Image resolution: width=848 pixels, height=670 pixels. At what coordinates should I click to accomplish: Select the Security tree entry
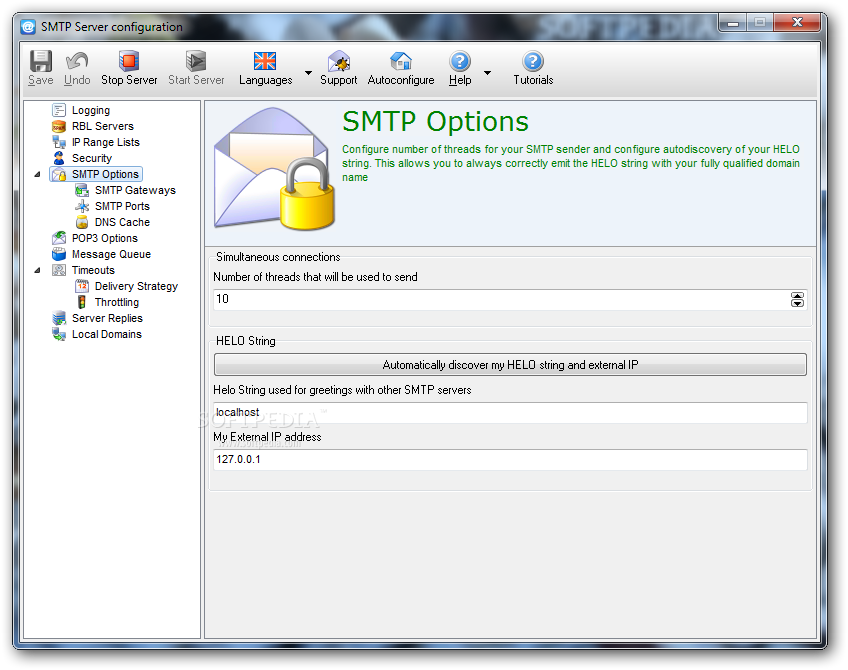coord(92,158)
